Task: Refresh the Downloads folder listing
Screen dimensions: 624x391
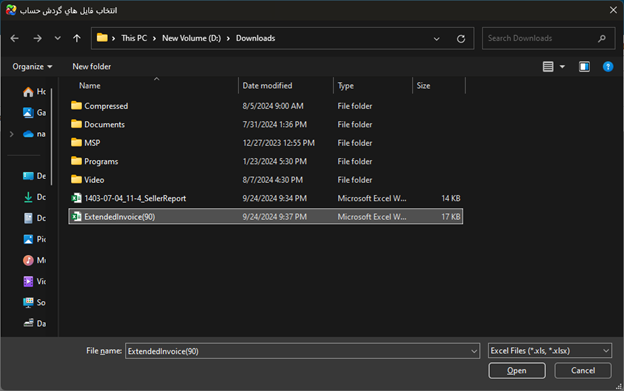Action: (x=461, y=39)
